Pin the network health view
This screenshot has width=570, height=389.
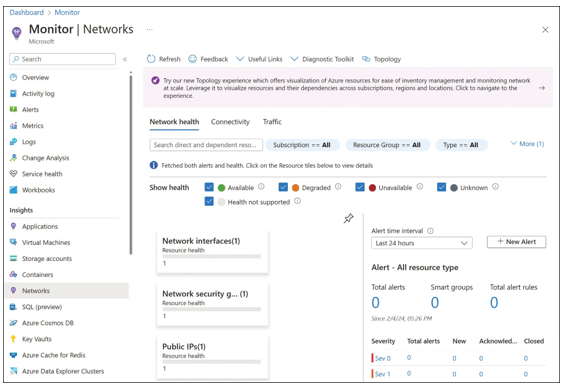pos(348,218)
